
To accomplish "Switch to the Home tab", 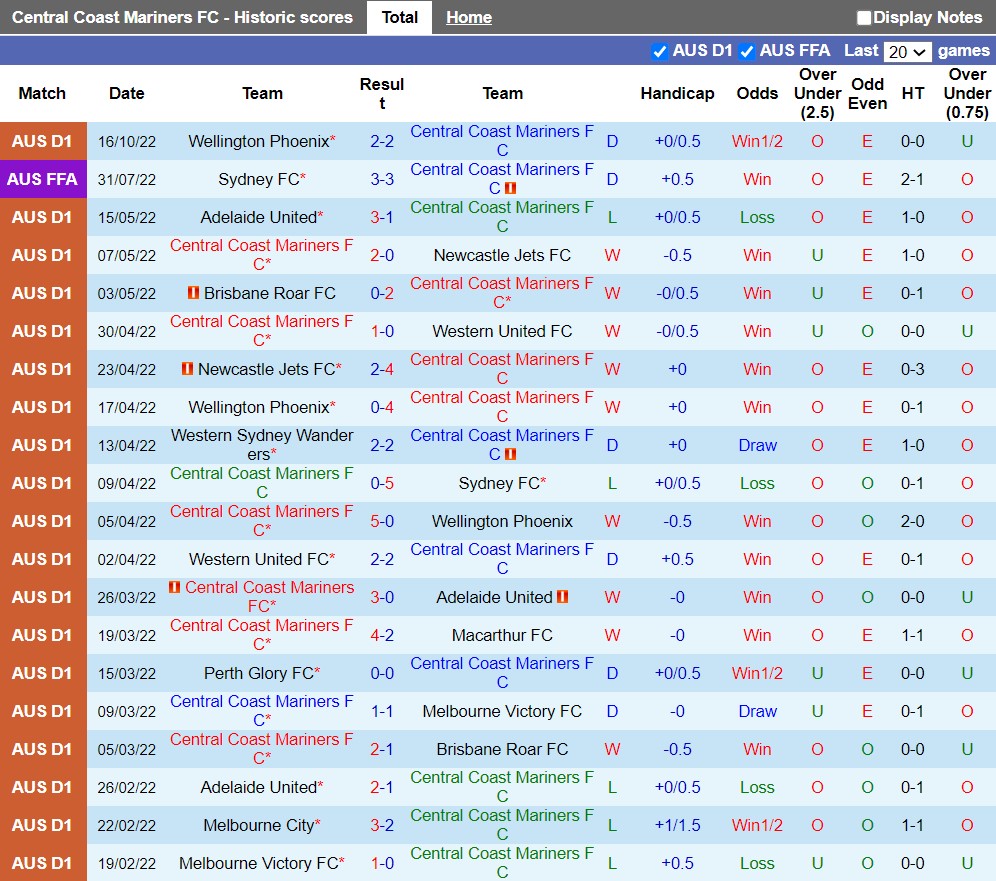I will coord(469,18).
